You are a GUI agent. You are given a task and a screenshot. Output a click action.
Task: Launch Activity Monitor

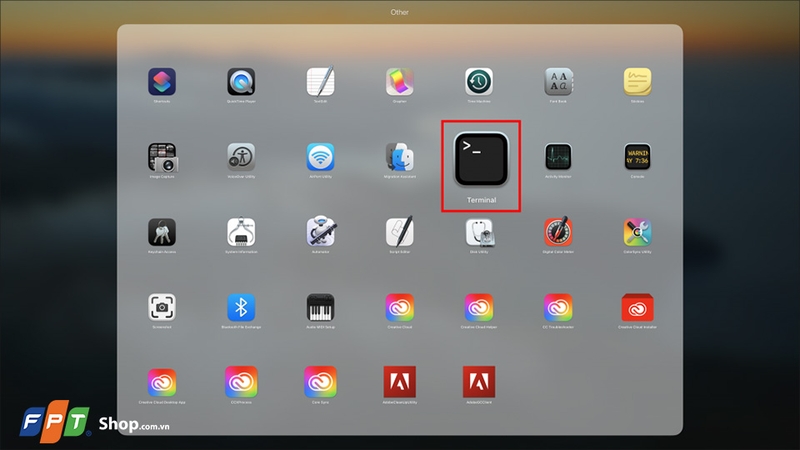tap(558, 157)
